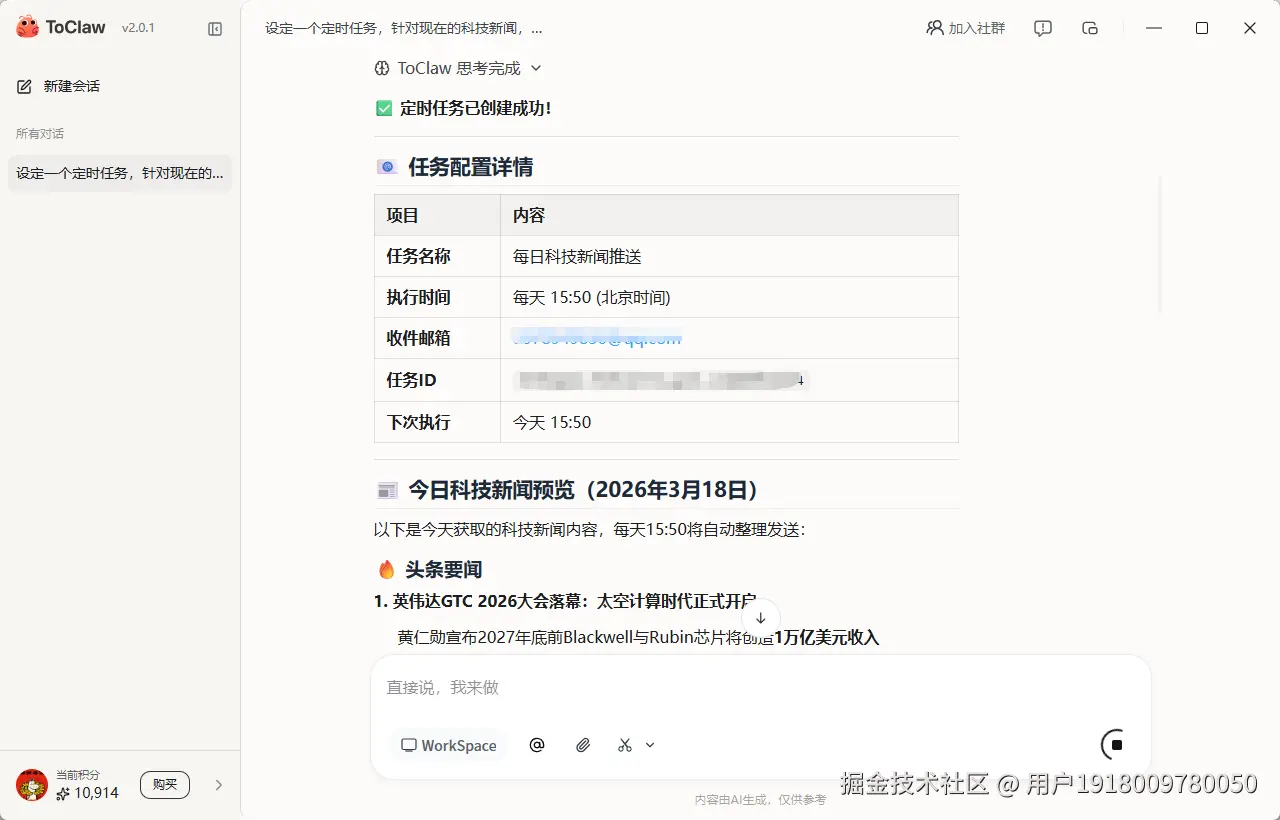Click the blurred email link in 收件邮箱 row
Screen dimensions: 1280x820
597,337
